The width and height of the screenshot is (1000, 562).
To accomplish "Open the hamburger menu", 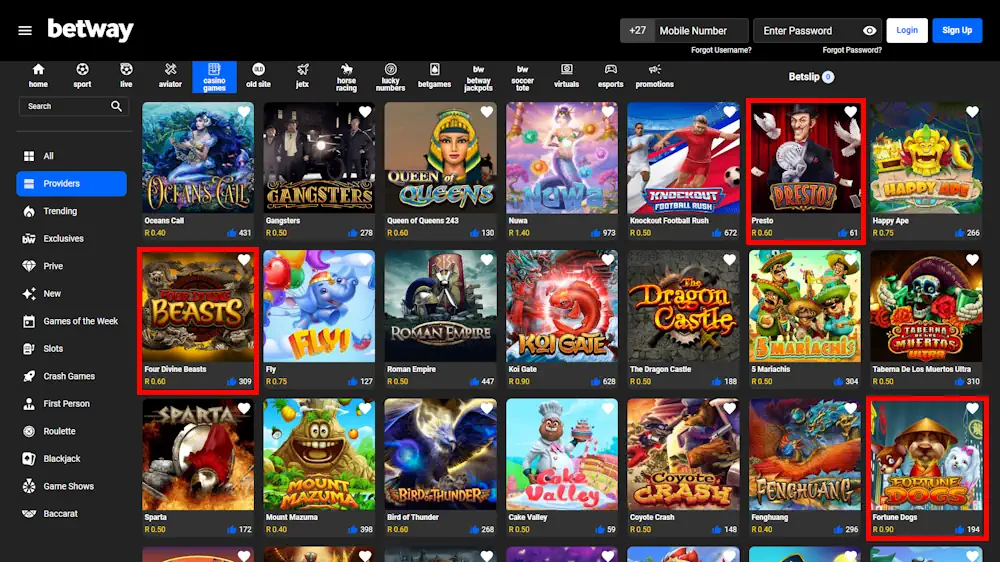I will pos(25,31).
